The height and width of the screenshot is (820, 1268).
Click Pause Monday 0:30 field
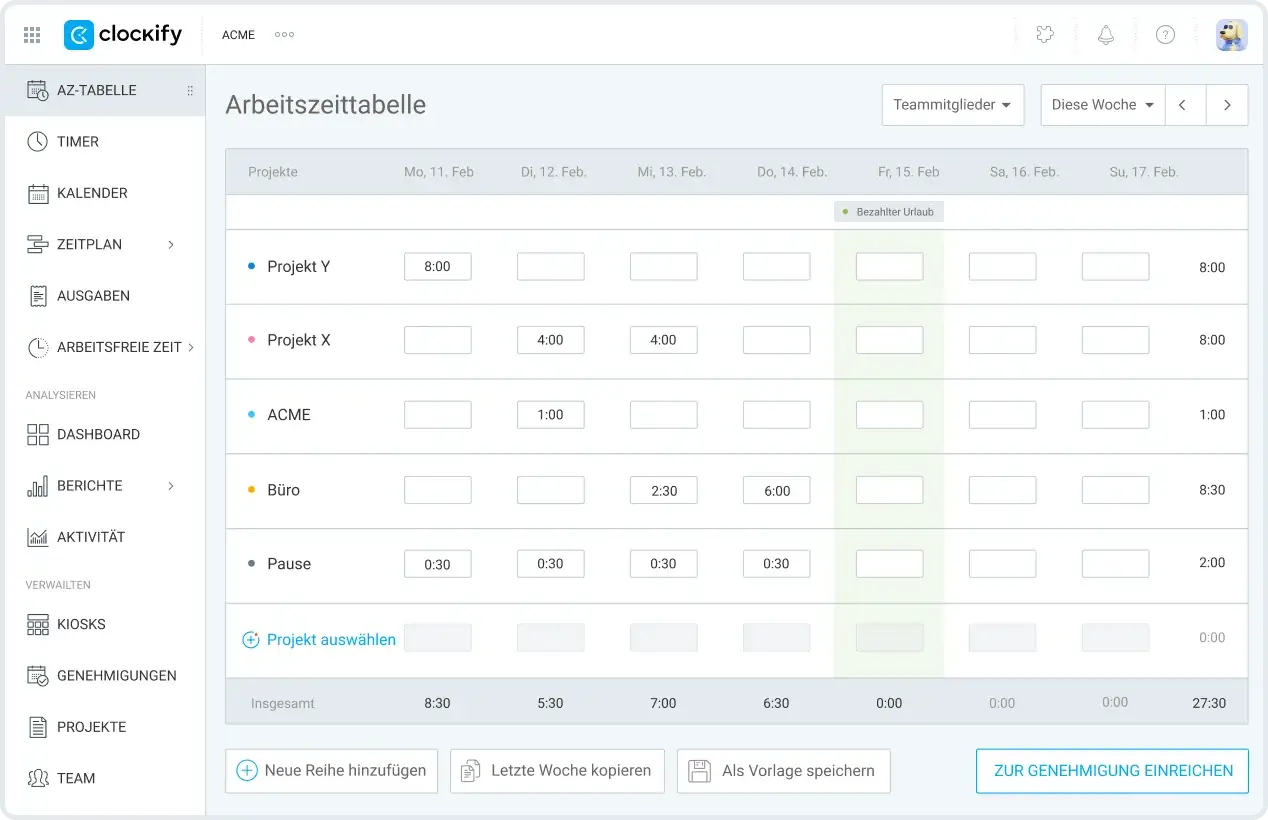coord(438,564)
